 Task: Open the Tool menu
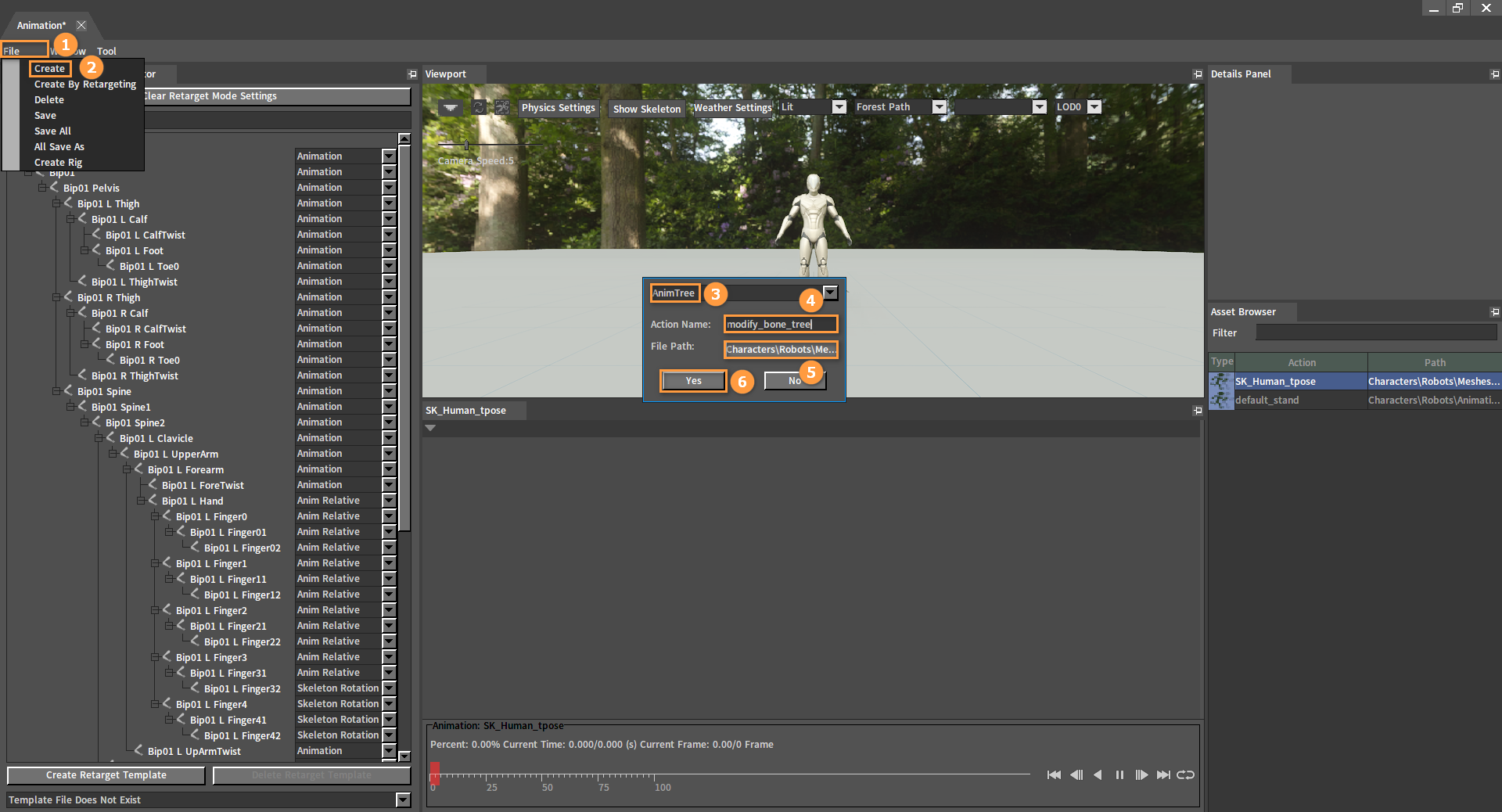pos(106,51)
